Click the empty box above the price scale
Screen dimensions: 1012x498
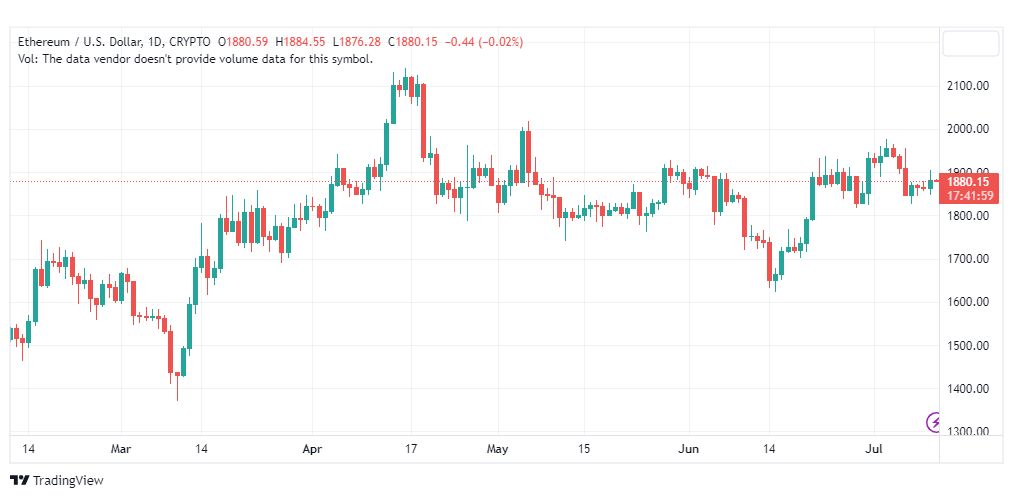point(970,44)
